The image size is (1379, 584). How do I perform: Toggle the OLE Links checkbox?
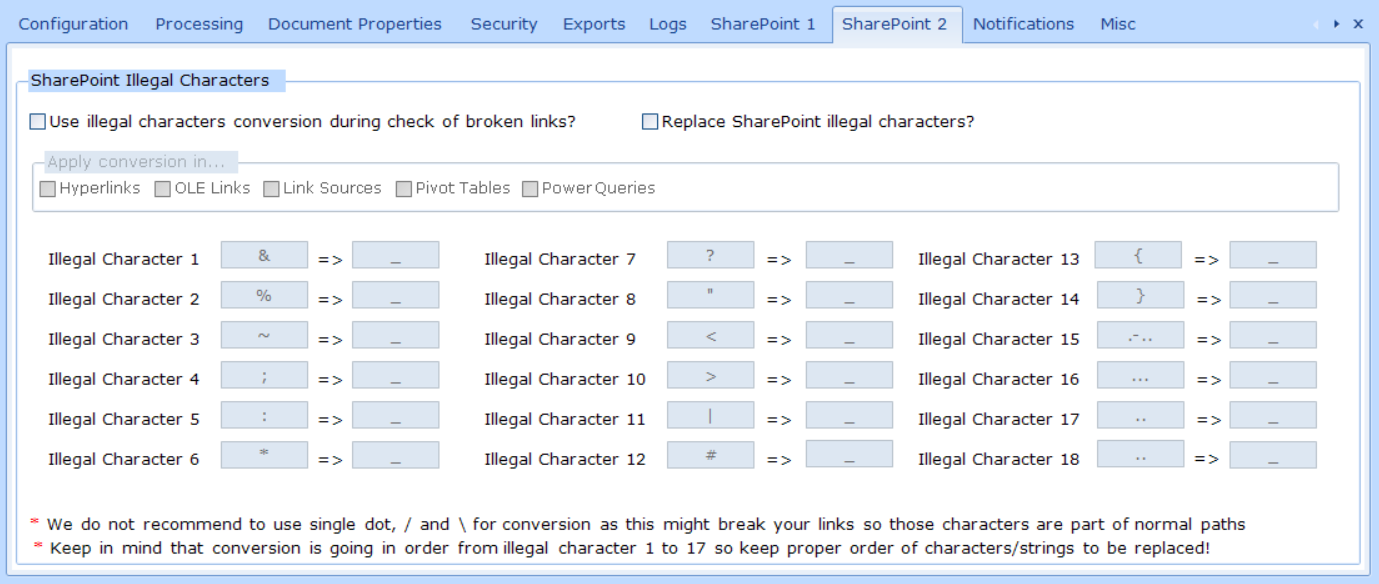click(163, 189)
